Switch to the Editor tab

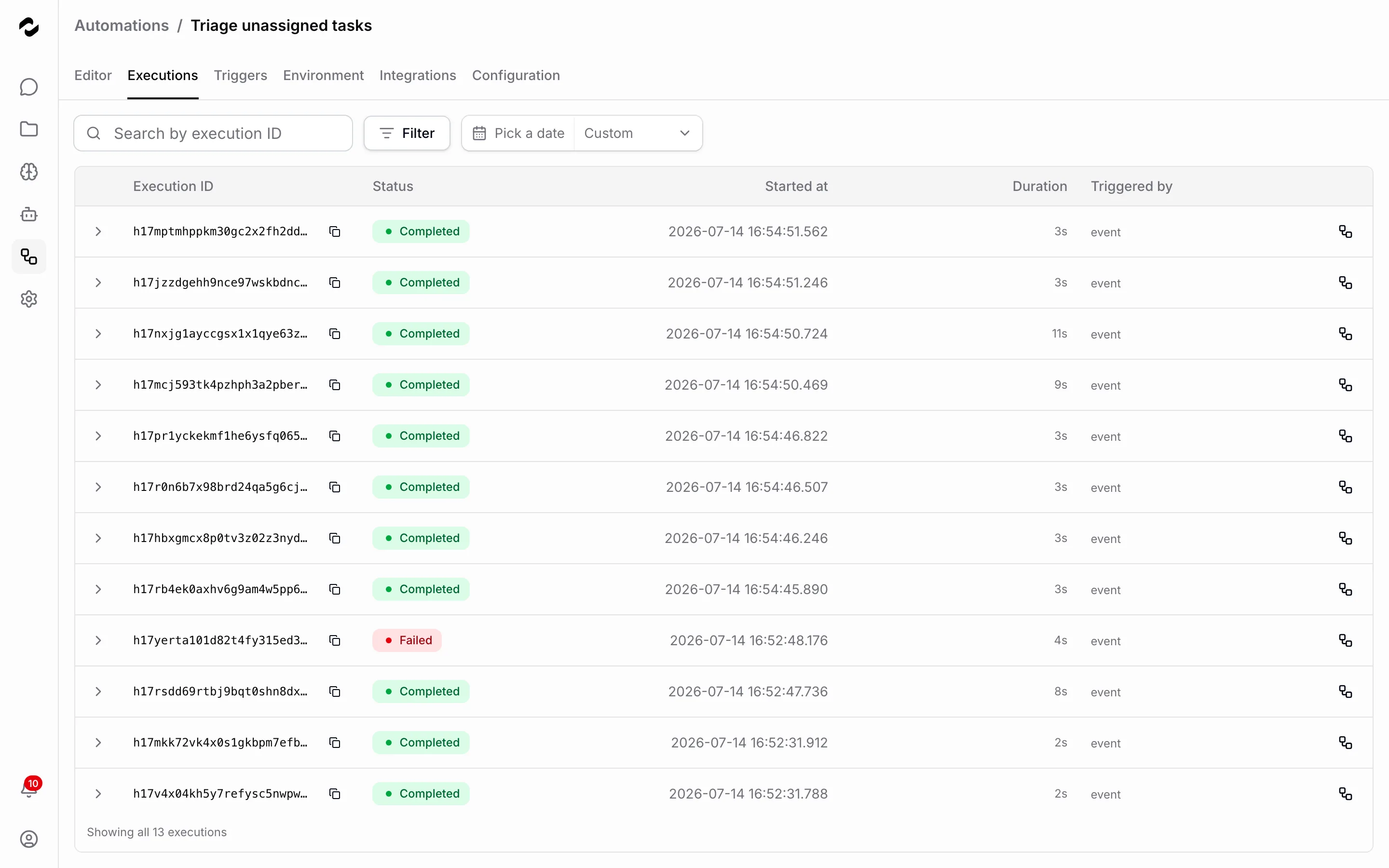pyautogui.click(x=93, y=75)
